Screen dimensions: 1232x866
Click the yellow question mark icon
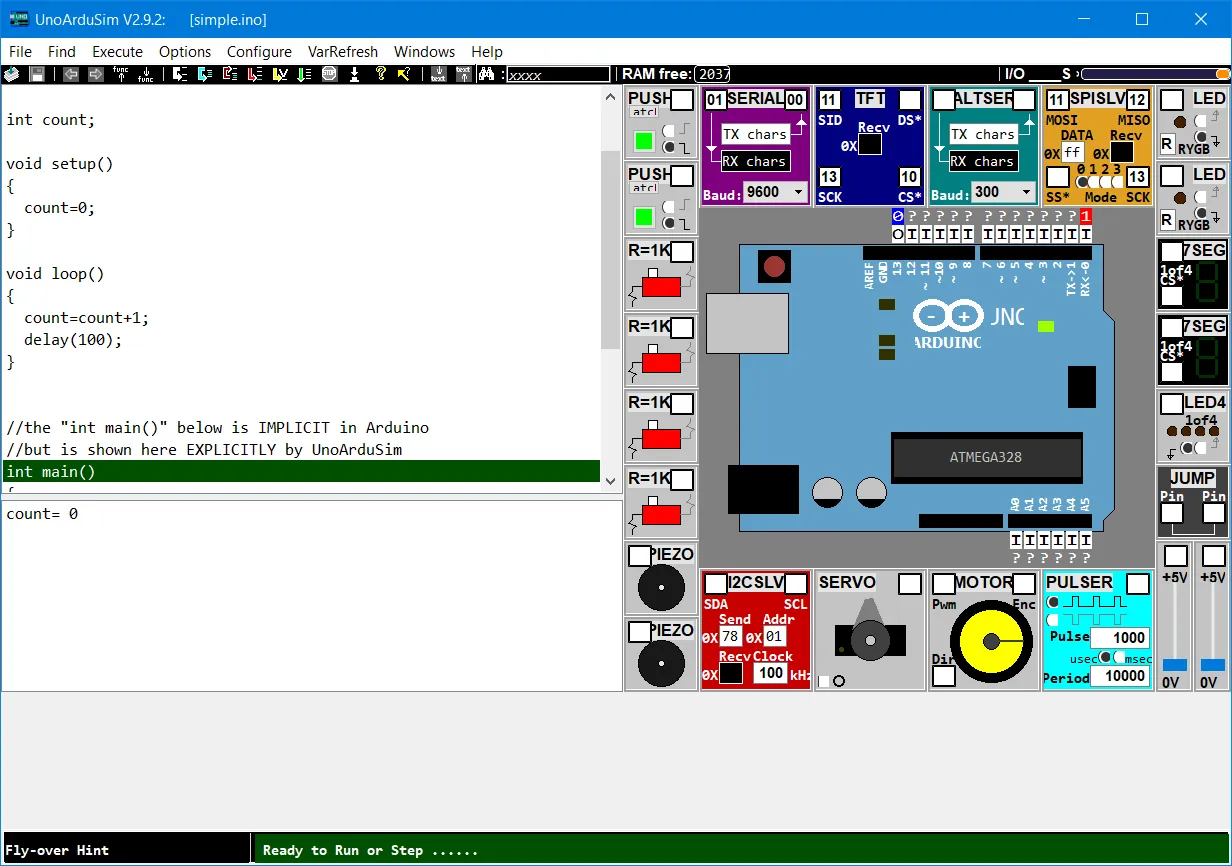click(380, 74)
